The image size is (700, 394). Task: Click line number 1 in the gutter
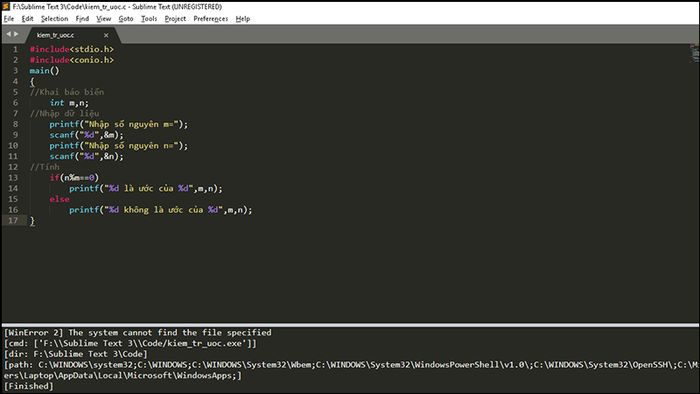click(16, 49)
